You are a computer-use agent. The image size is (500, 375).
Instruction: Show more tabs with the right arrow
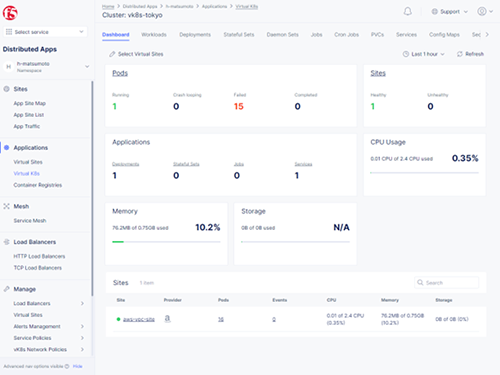point(487,35)
